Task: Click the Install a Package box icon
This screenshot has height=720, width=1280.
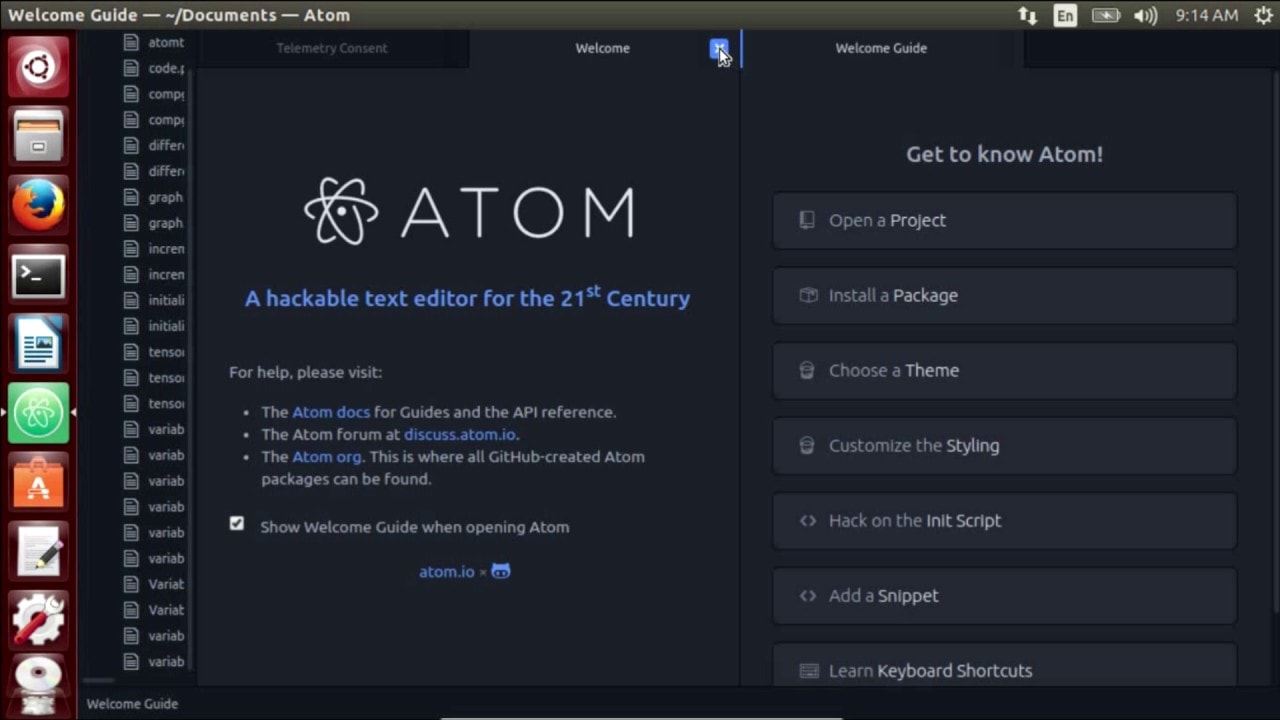Action: (807, 295)
